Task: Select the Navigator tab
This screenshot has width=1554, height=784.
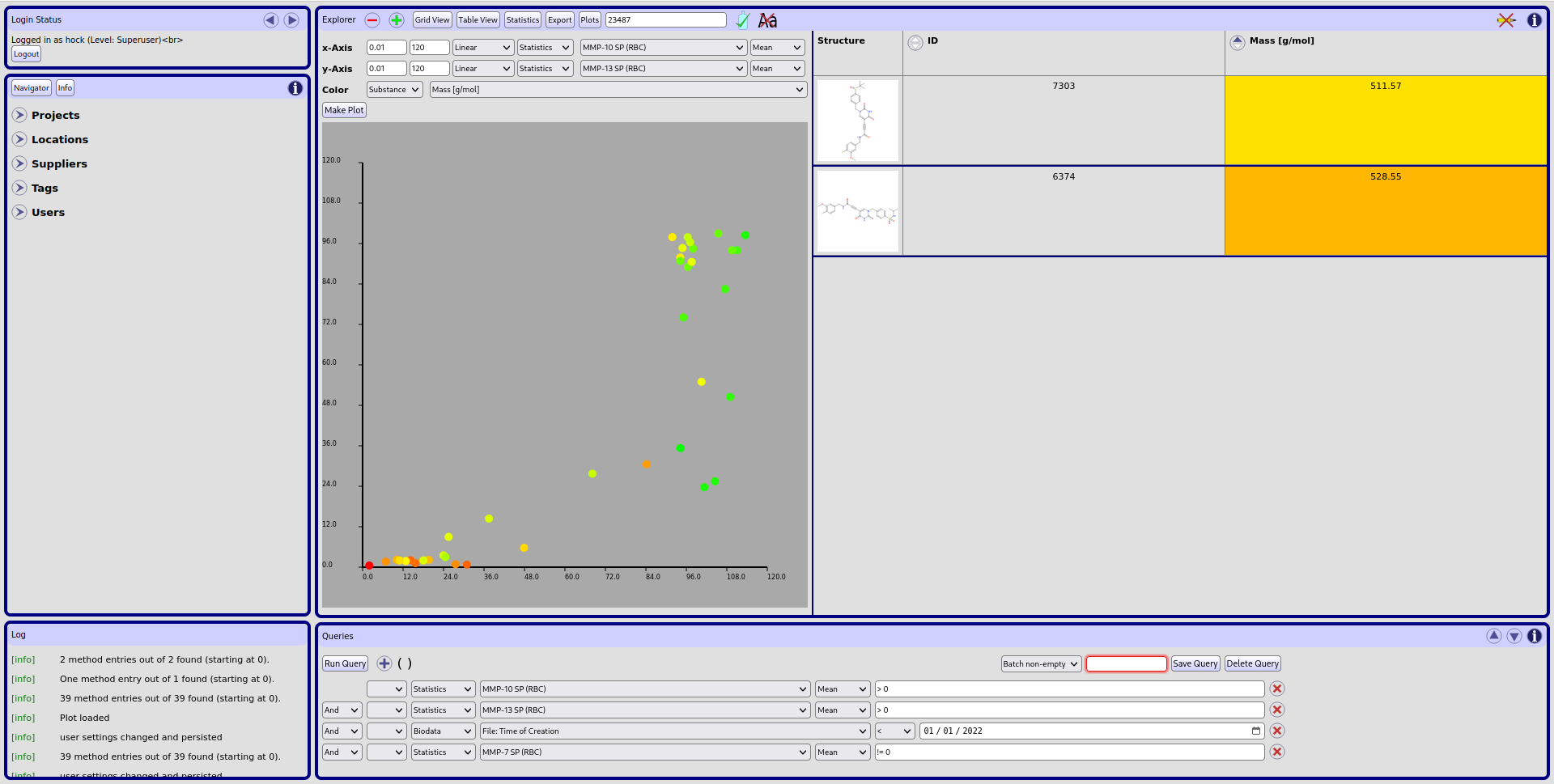Action: [x=32, y=88]
